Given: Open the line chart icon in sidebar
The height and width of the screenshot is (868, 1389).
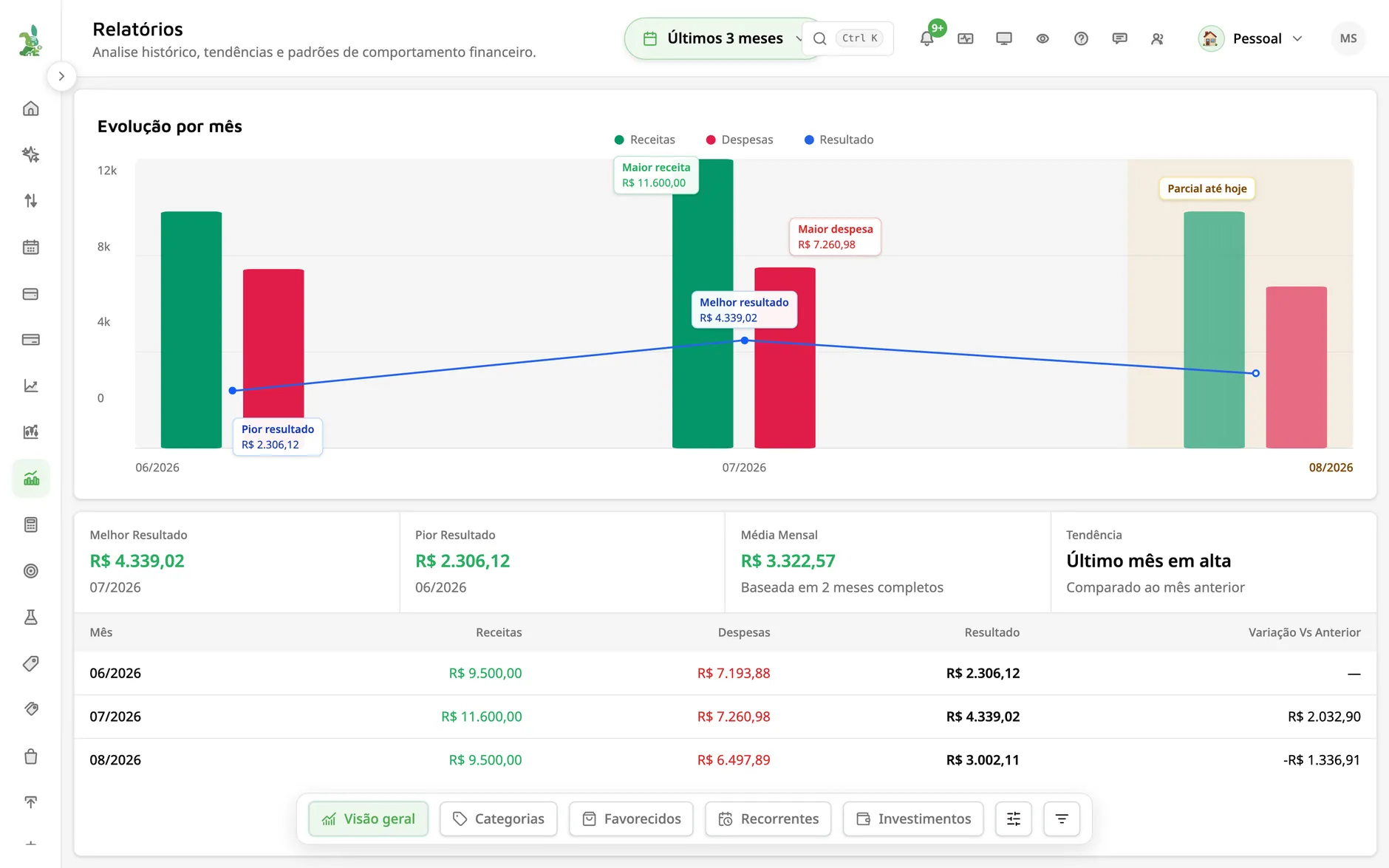Looking at the screenshot, I should [30, 386].
